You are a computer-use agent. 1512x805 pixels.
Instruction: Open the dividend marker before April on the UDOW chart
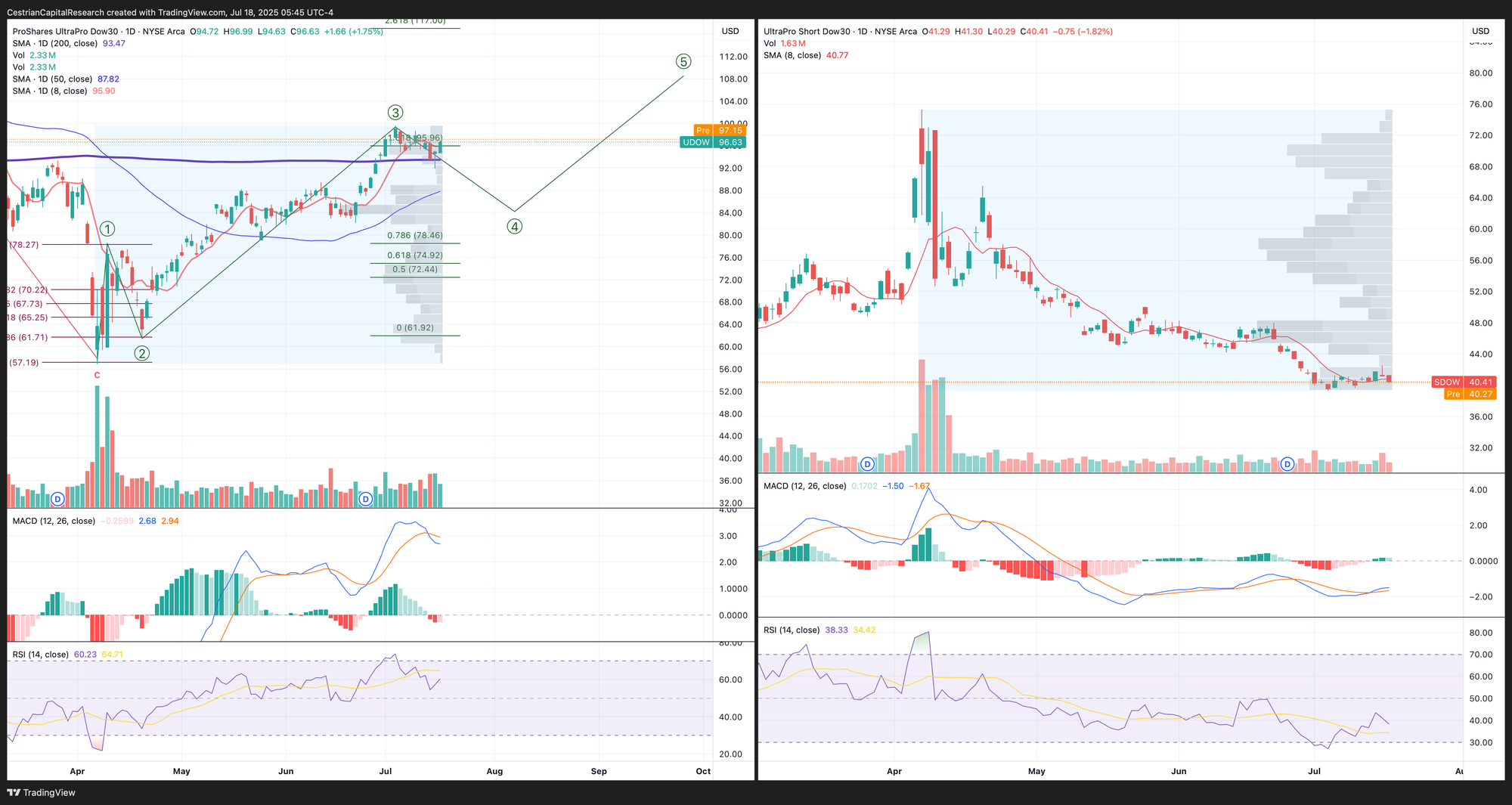pyautogui.click(x=57, y=499)
